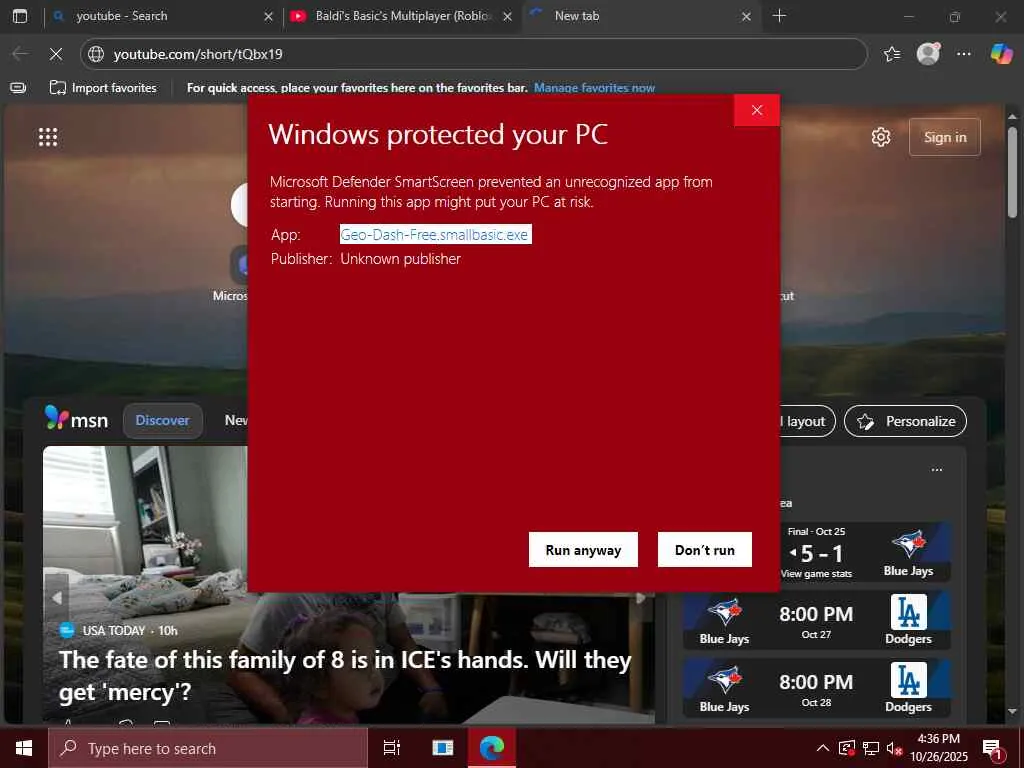The image size is (1024, 768).
Task: Open the tab actions menu icon
Action: (20, 16)
